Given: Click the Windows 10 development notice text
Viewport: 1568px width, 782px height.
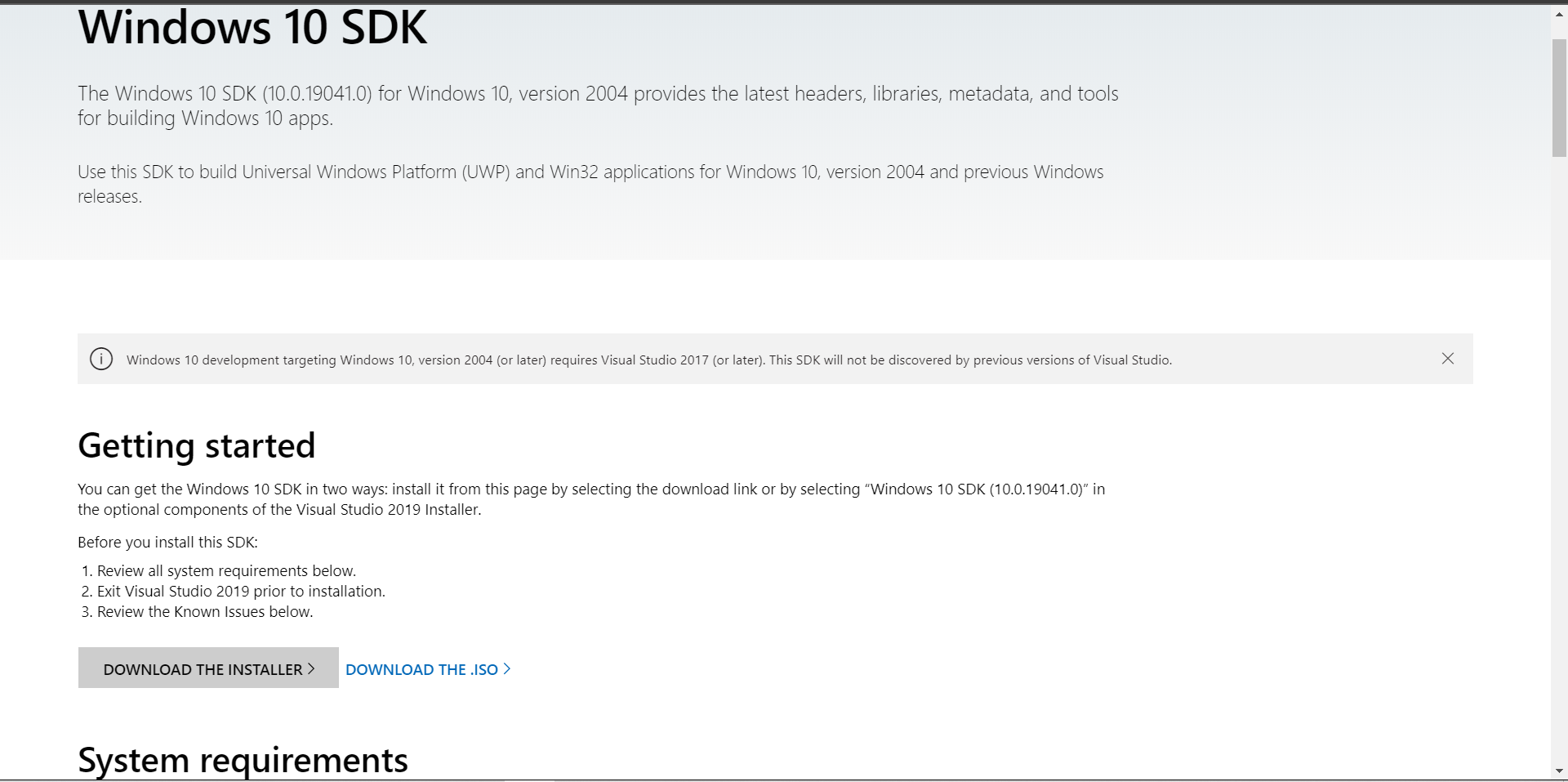Looking at the screenshot, I should (x=648, y=360).
